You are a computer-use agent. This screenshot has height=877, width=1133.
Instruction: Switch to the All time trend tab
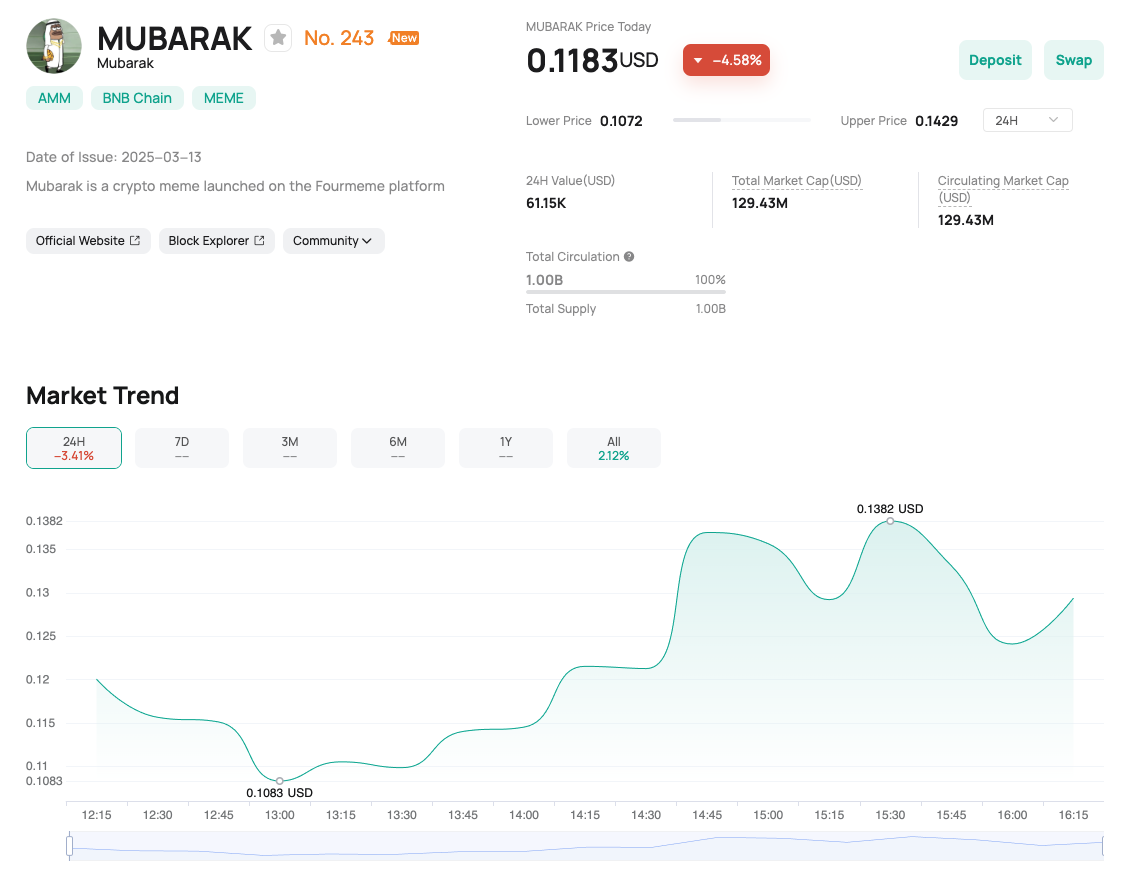coord(613,448)
